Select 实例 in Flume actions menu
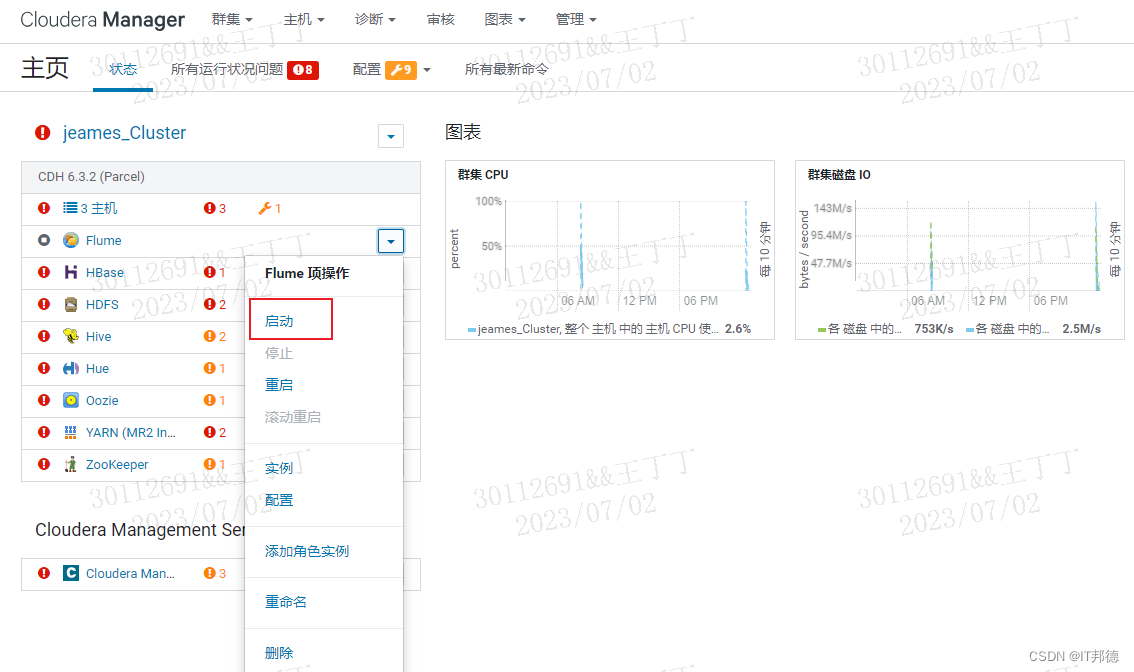1134x672 pixels. tap(278, 468)
